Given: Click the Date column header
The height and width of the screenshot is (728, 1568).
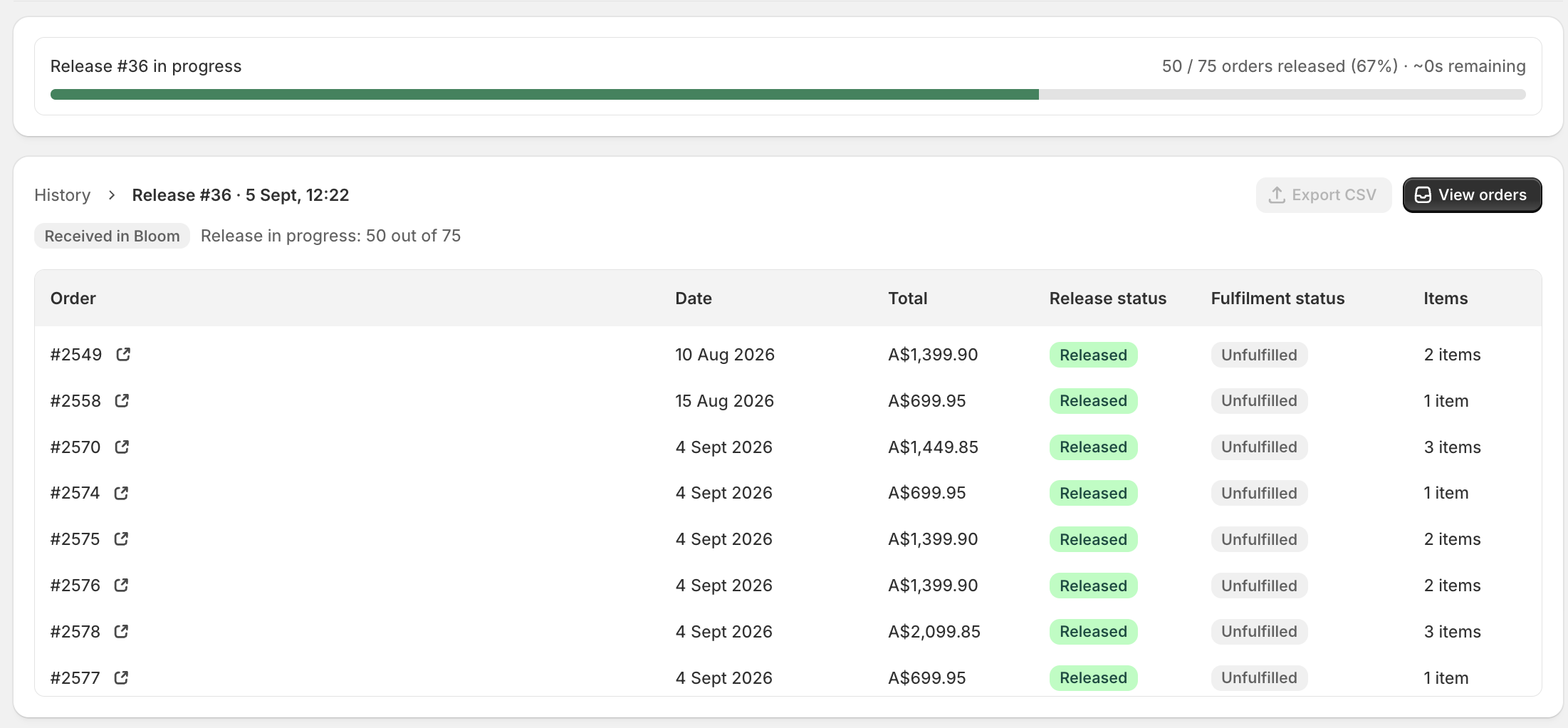Looking at the screenshot, I should [x=694, y=298].
